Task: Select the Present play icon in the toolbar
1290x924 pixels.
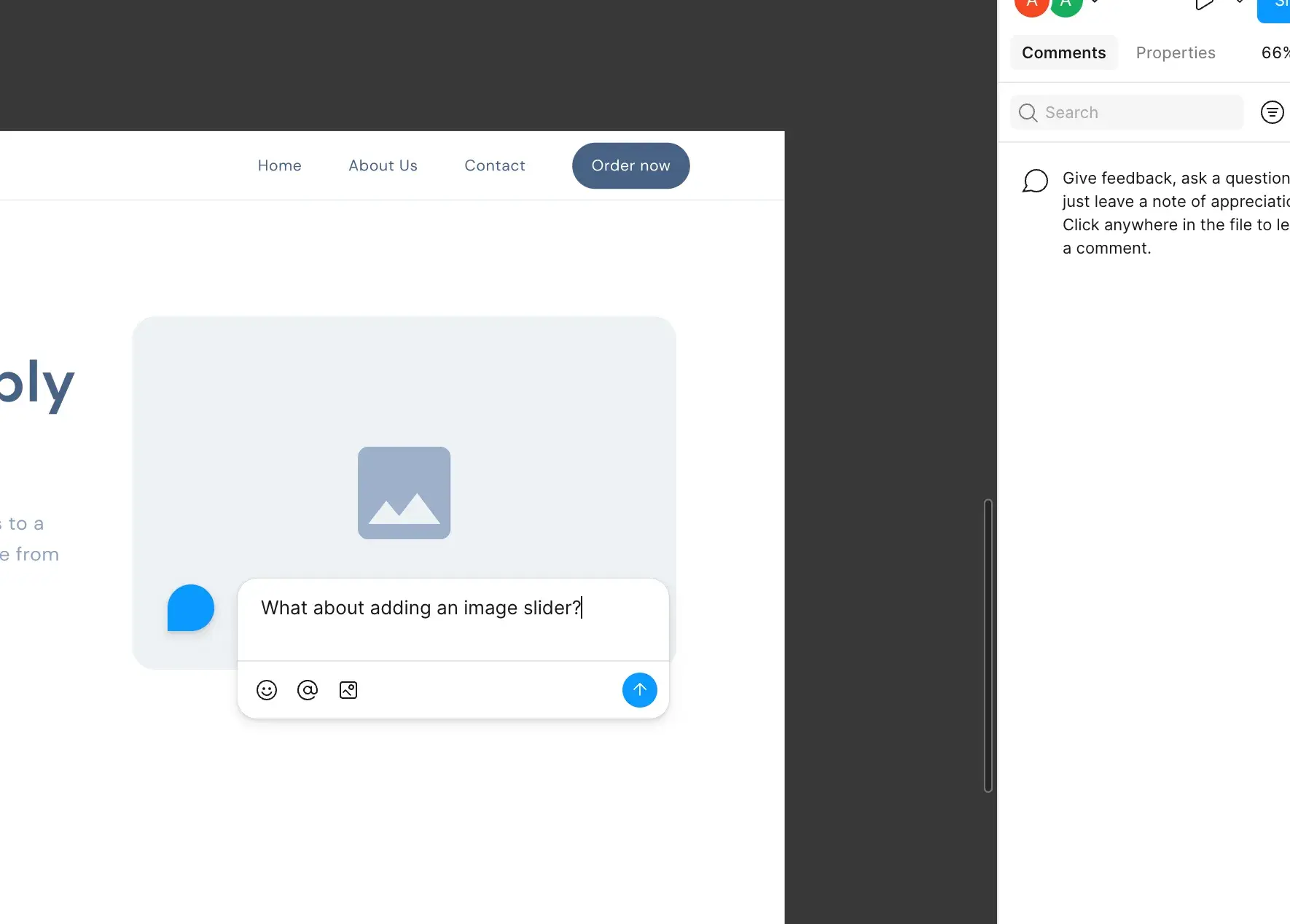Action: coord(1203,4)
